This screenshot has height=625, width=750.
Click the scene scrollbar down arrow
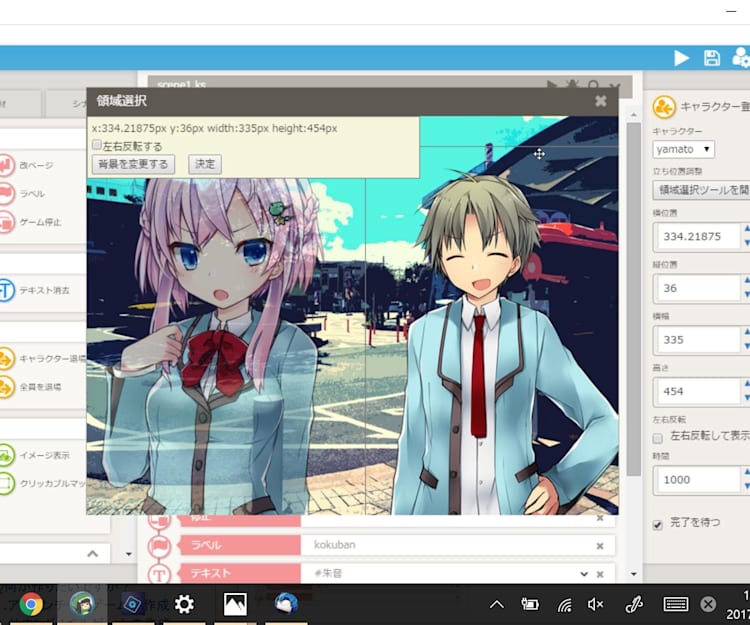pos(634,573)
